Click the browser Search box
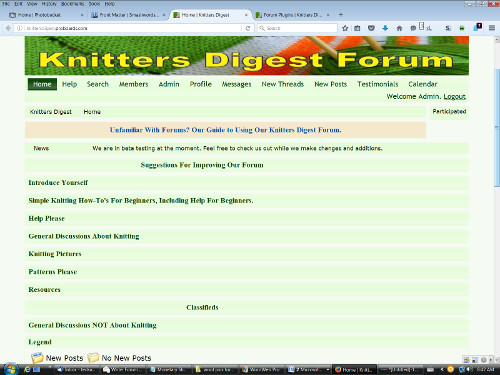Screen dimensions: 500x375 click(x=298, y=28)
